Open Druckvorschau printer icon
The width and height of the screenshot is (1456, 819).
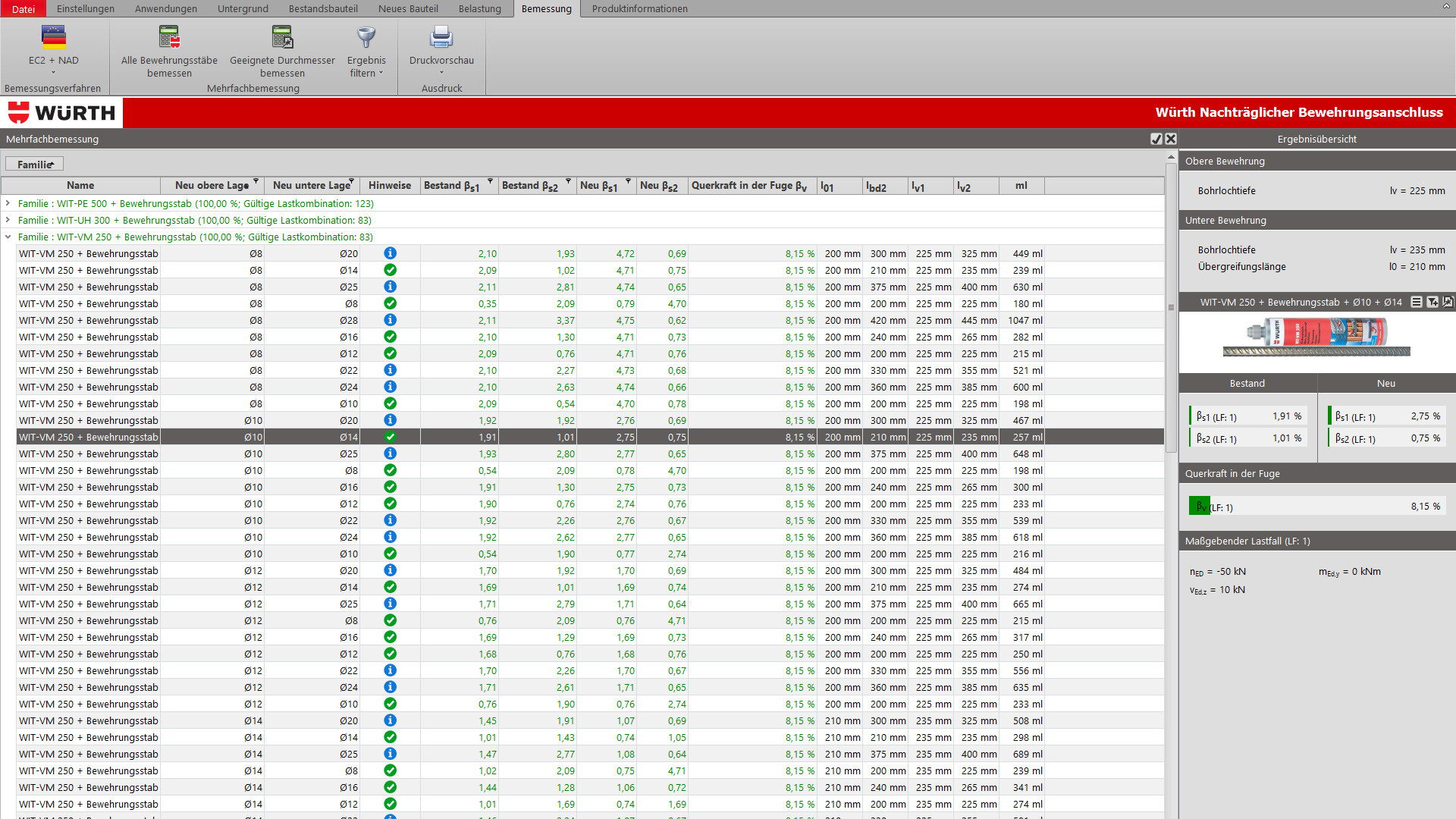tap(441, 36)
